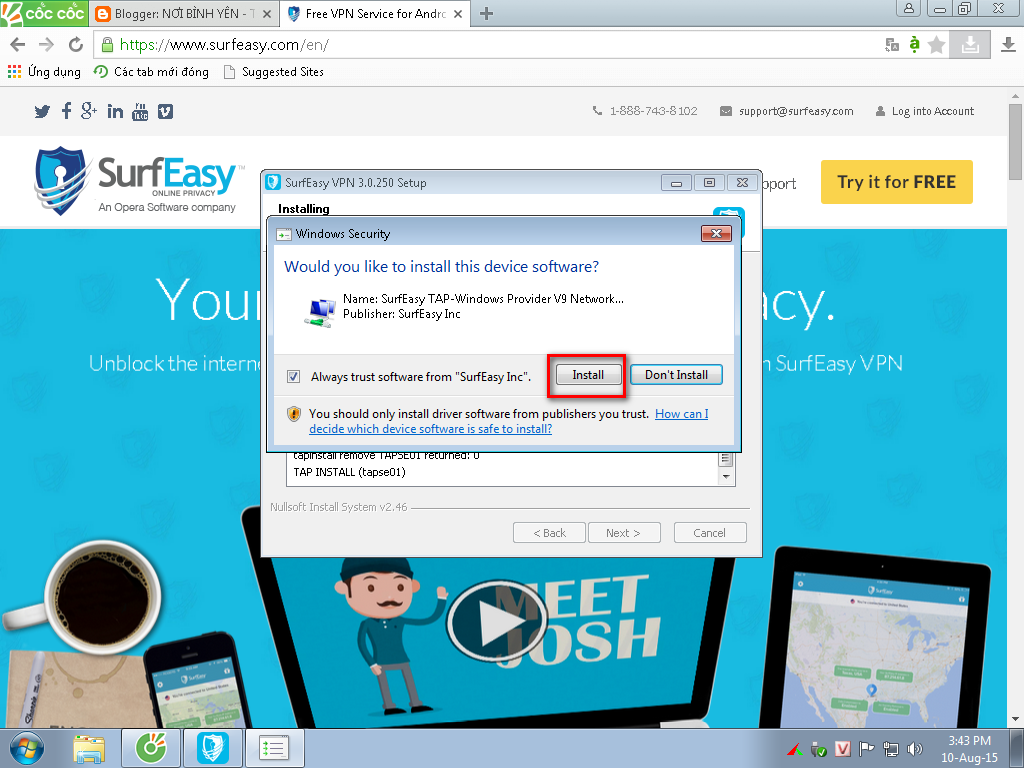Click the volume speaker tray icon
The width and height of the screenshot is (1024, 768).
click(916, 749)
